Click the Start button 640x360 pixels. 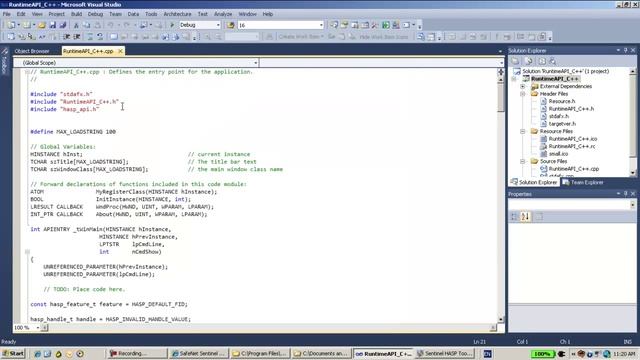tap(13, 353)
